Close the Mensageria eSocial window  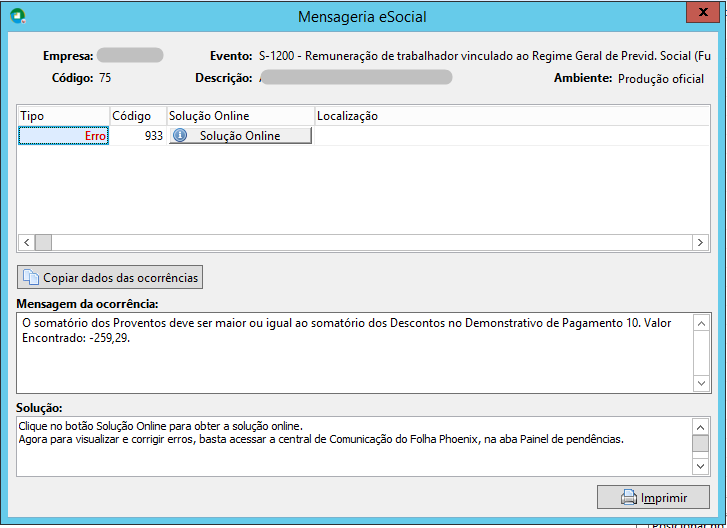click(703, 12)
